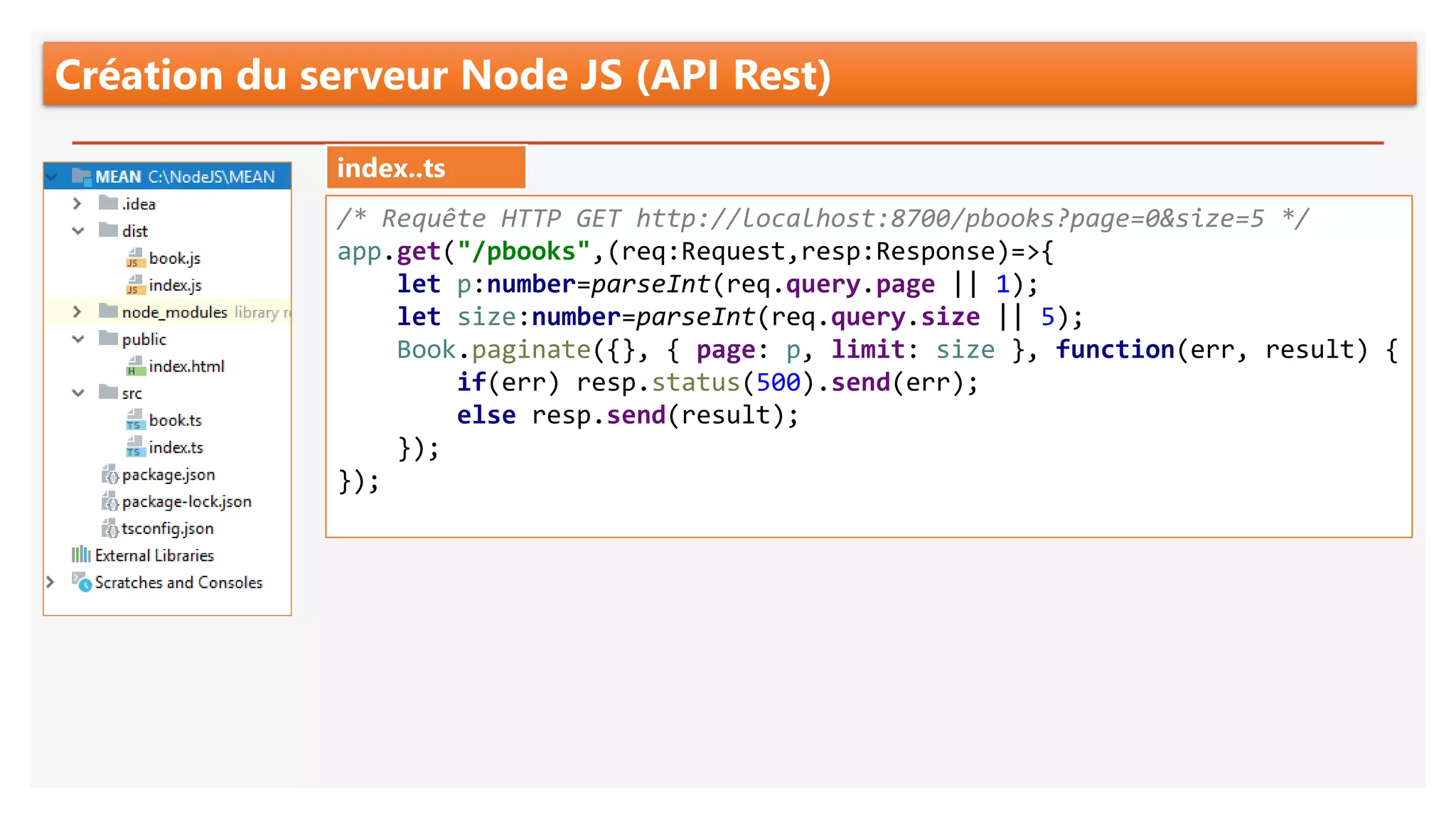This screenshot has width=1456, height=819.
Task: Collapse the src folder chevron
Action: pos(78,393)
